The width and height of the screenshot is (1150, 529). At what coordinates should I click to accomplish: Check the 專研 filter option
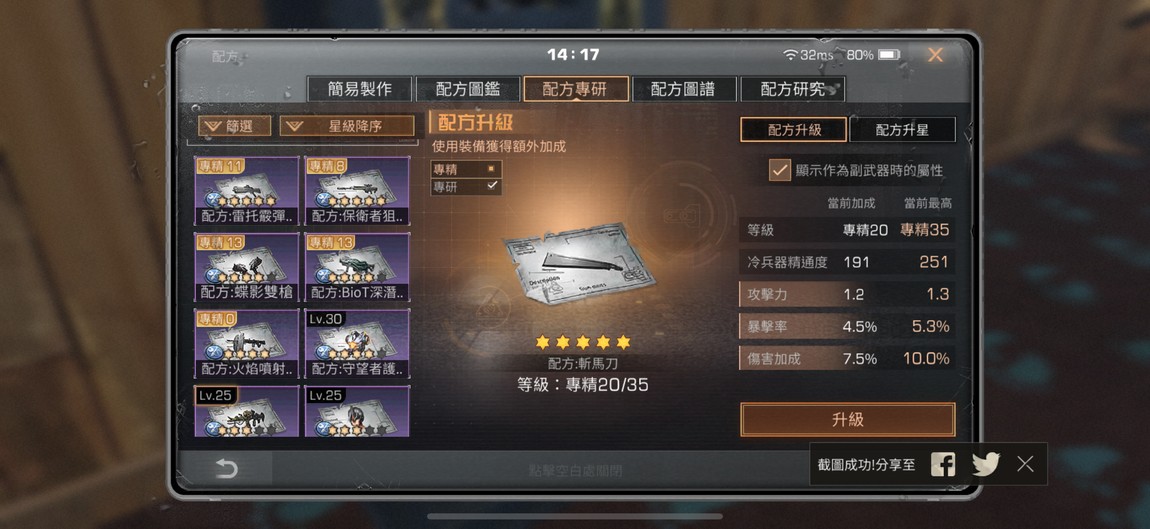coord(466,186)
